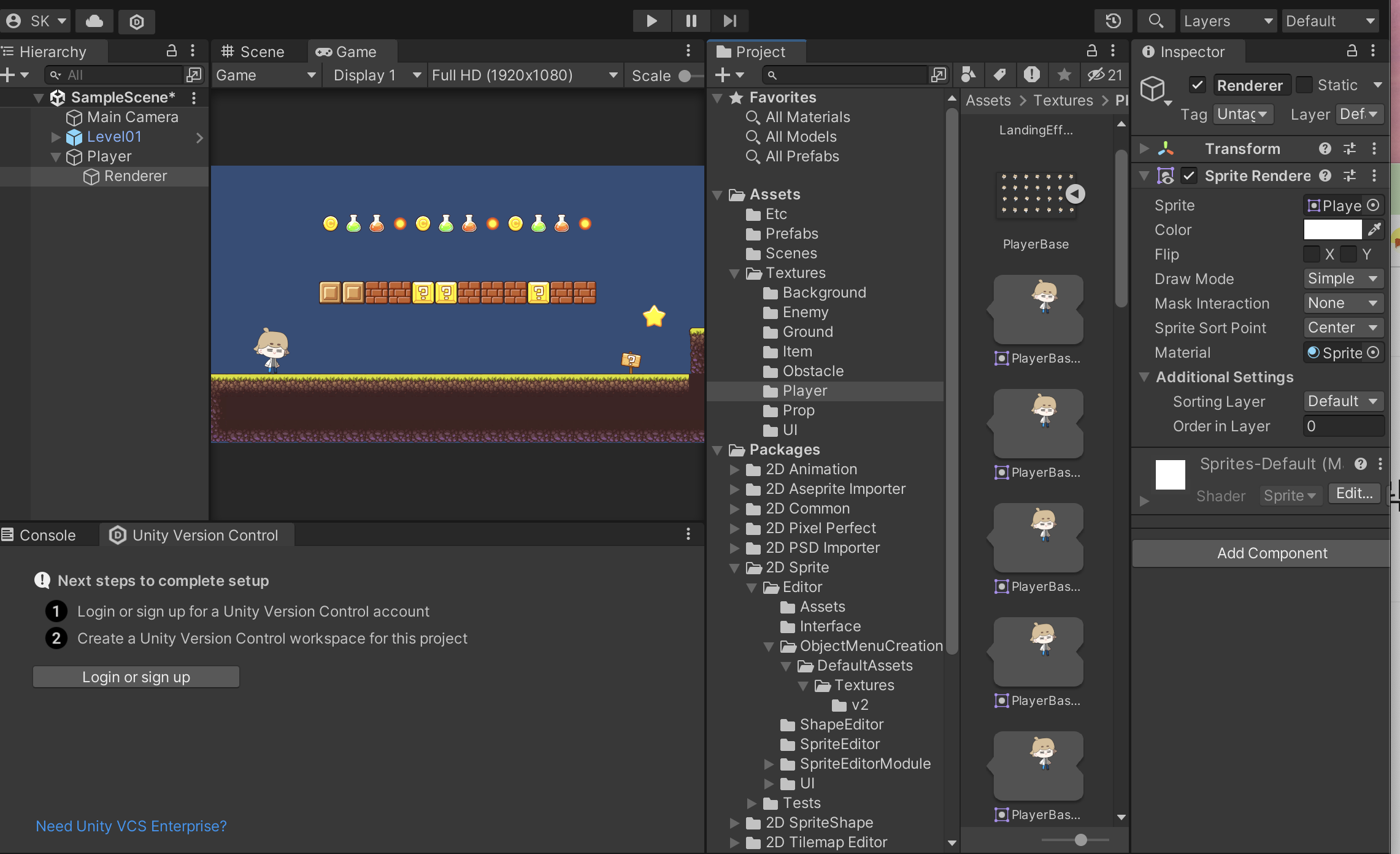Open SampleScene context menu dots
Viewport: 1400px width, 854px height.
[x=194, y=98]
